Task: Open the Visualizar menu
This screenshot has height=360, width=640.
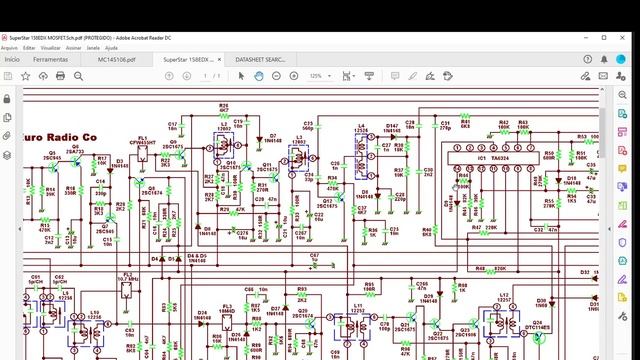Action: click(50, 48)
